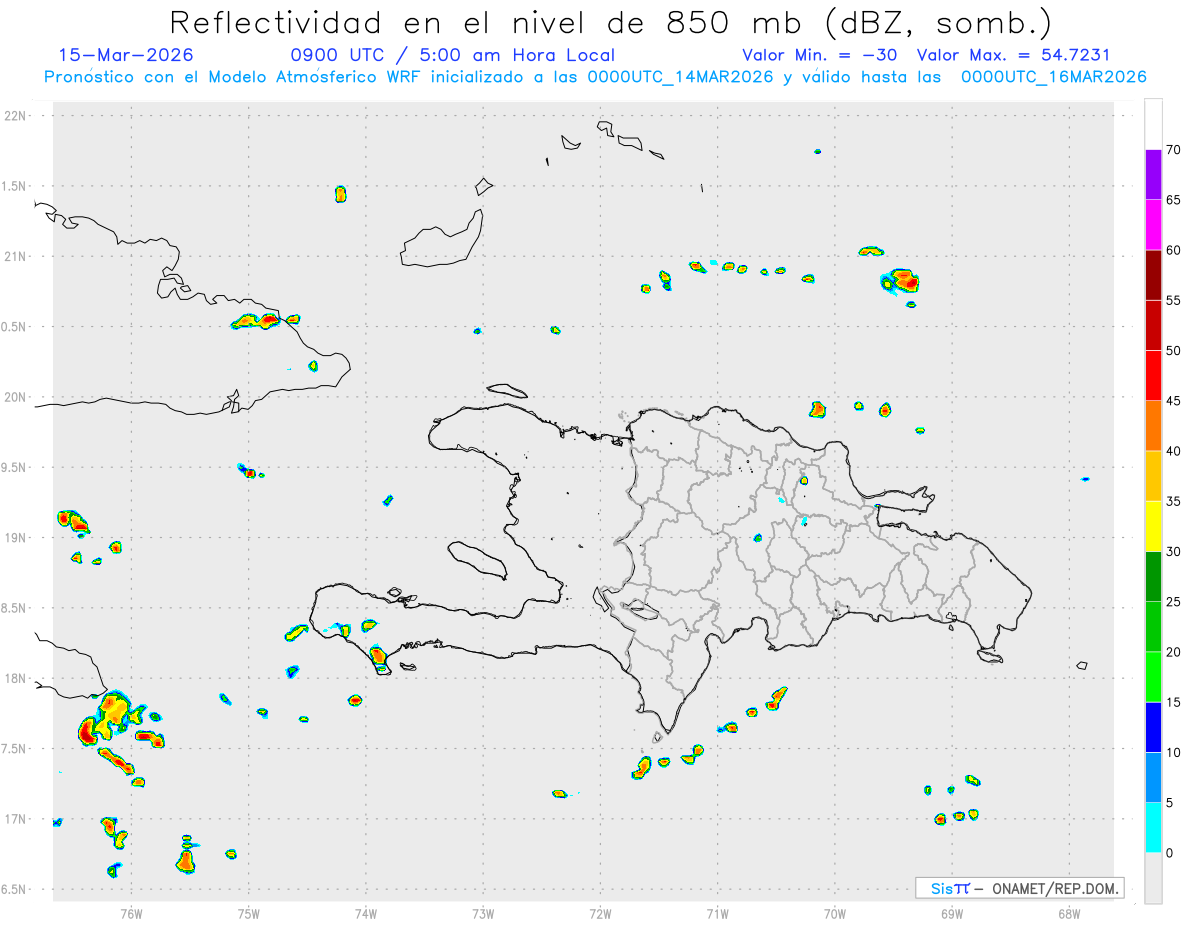Select the 17N latitude axis label
The height and width of the screenshot is (927, 1200).
coord(17,819)
